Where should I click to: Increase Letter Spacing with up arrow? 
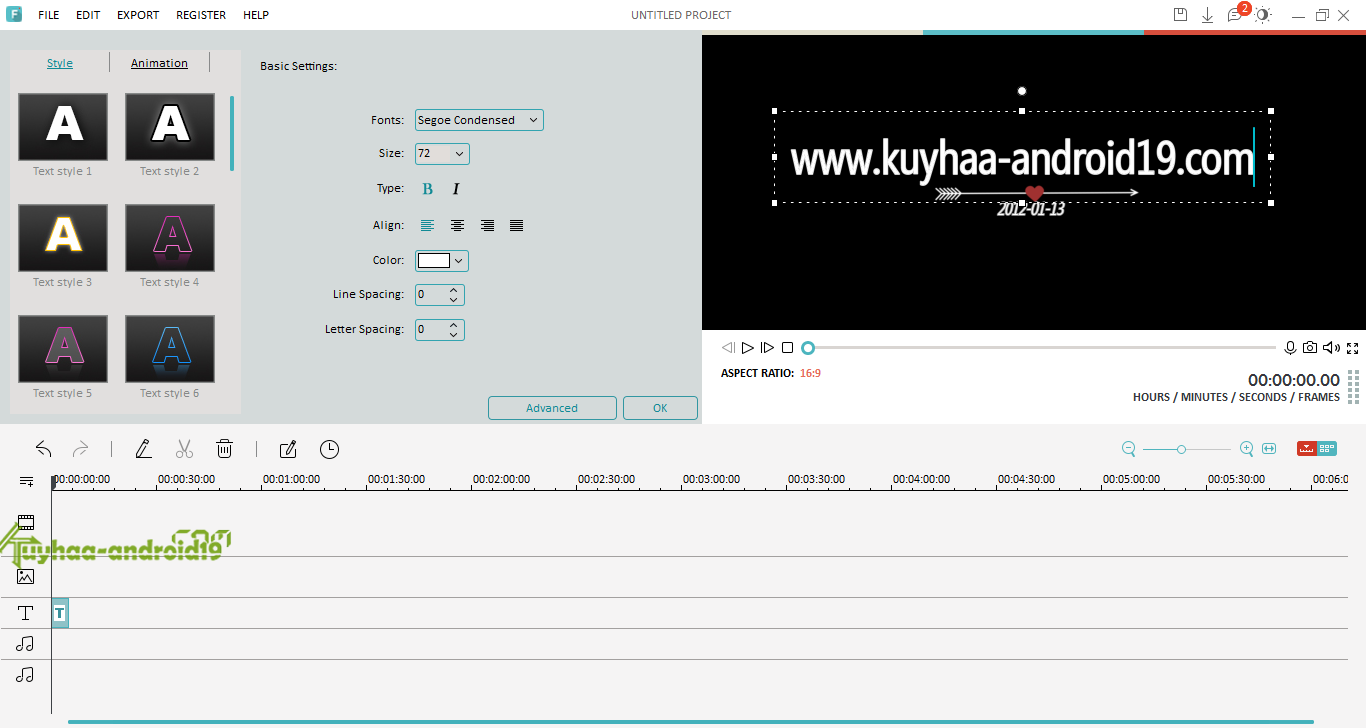pos(454,324)
